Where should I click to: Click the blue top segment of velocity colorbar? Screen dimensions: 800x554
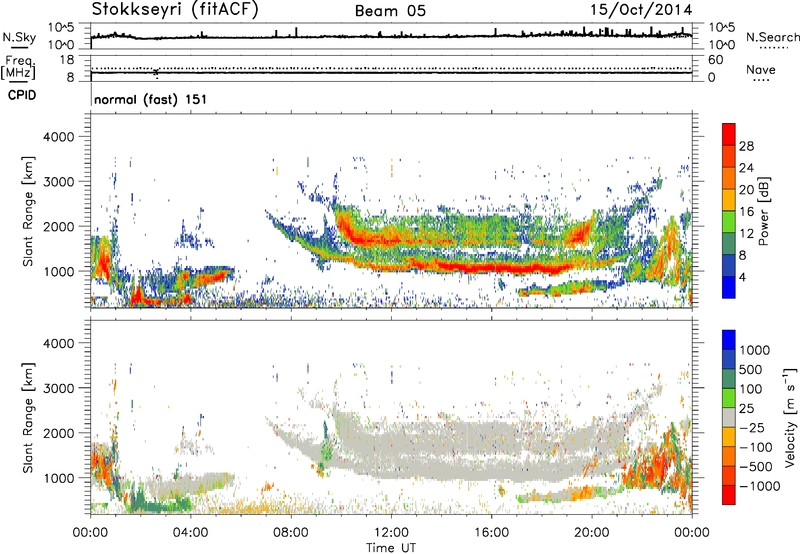pyautogui.click(x=729, y=340)
